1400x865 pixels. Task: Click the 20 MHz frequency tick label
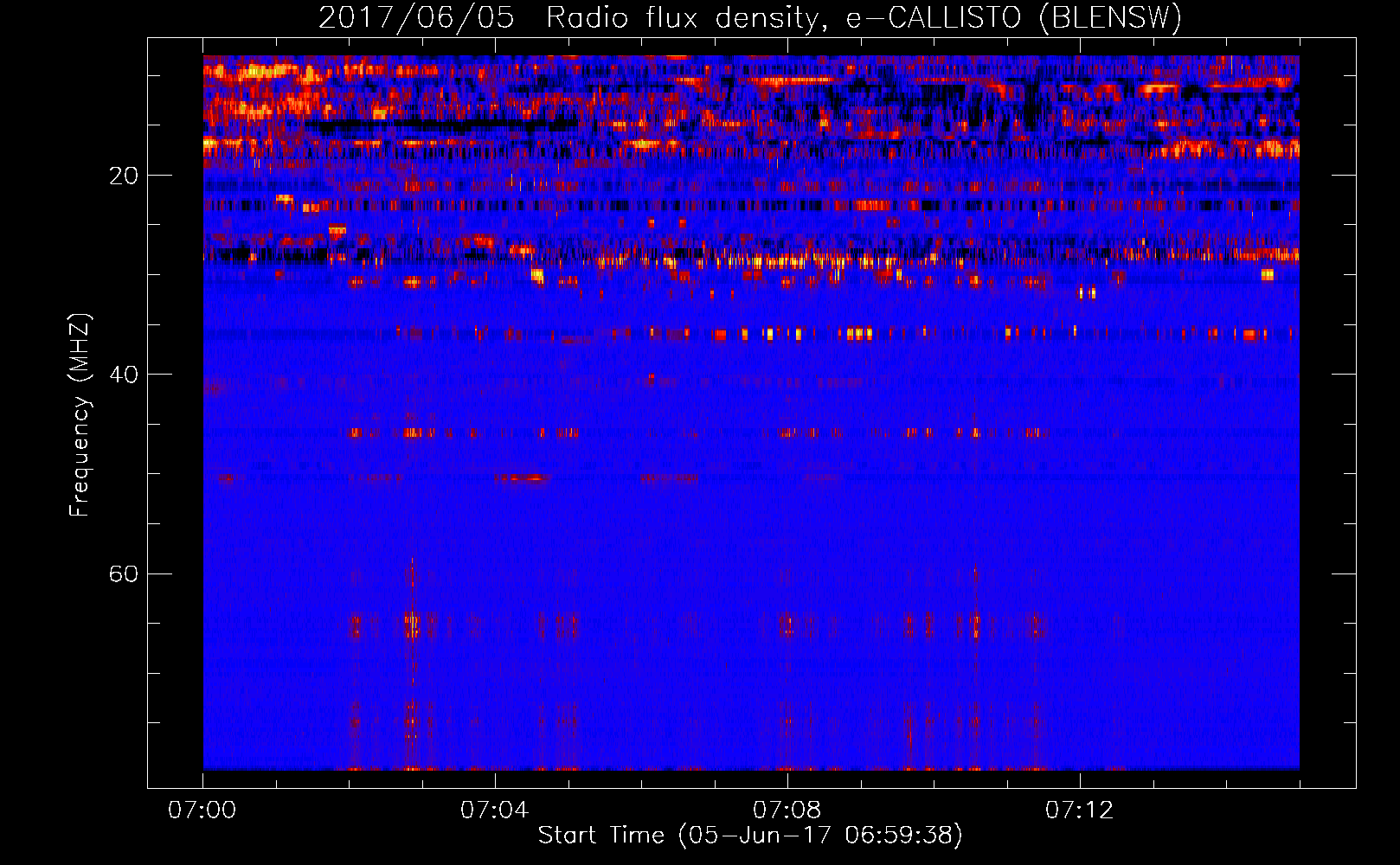pos(124,176)
